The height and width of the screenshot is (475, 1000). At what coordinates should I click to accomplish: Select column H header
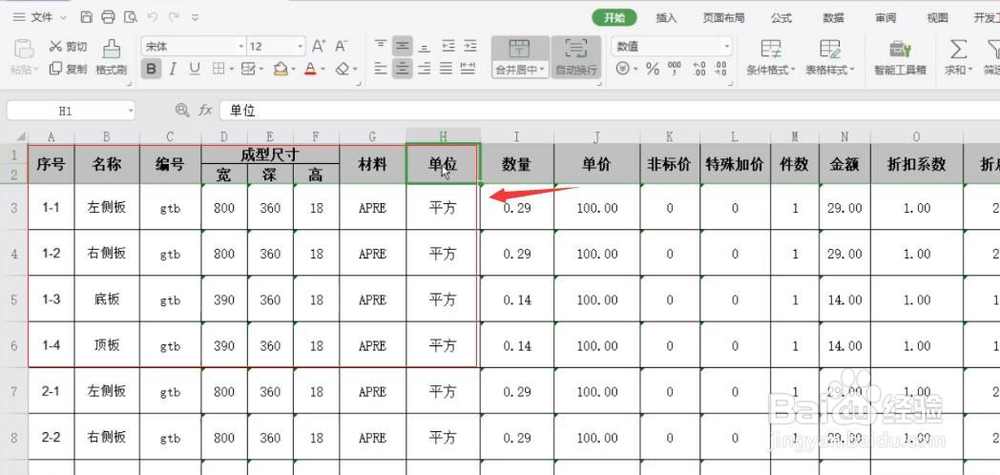pos(443,136)
